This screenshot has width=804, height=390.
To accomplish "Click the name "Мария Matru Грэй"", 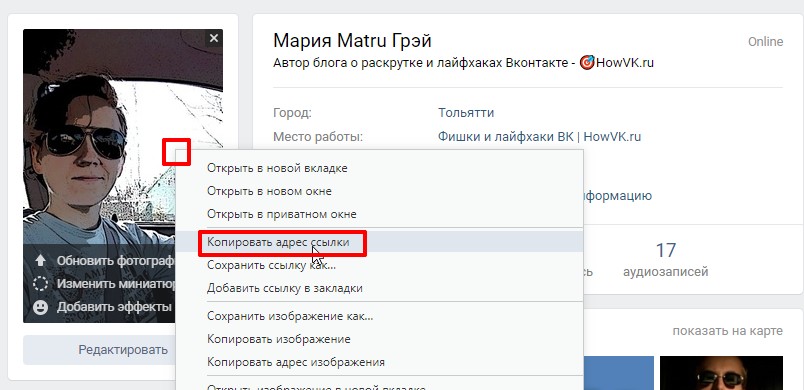I will click(x=352, y=40).
